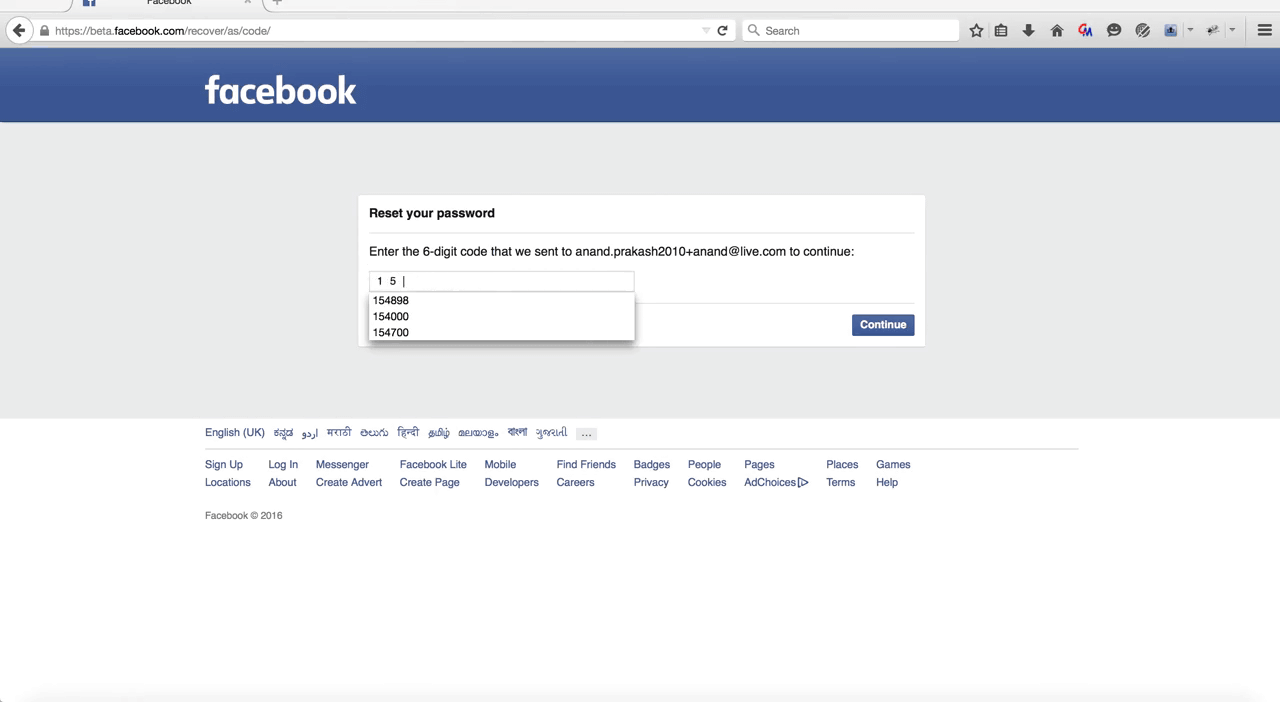
Task: Expand the URL bar history dropdown
Action: (706, 31)
